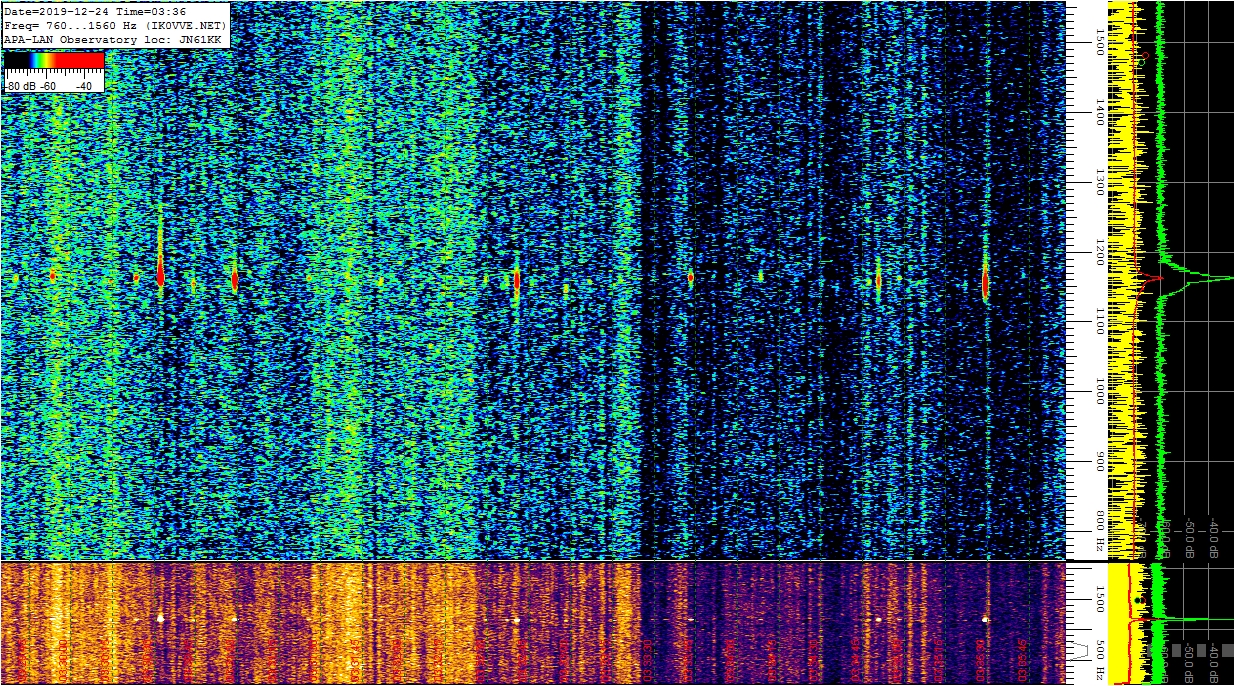Click the 900 frequency axis label
The height and width of the screenshot is (686, 1235).
pyautogui.click(x=1099, y=461)
